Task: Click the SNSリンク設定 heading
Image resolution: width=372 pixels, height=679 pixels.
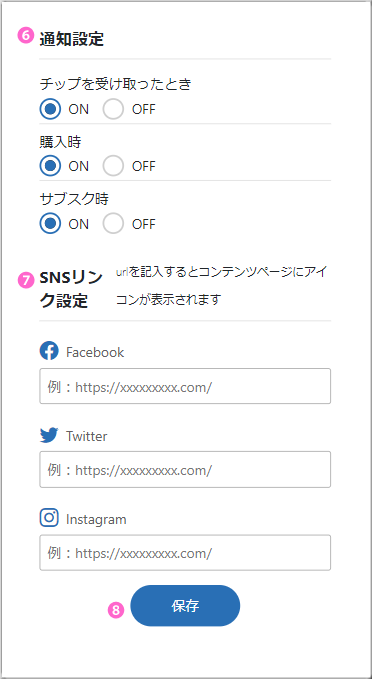Action: tap(71, 289)
